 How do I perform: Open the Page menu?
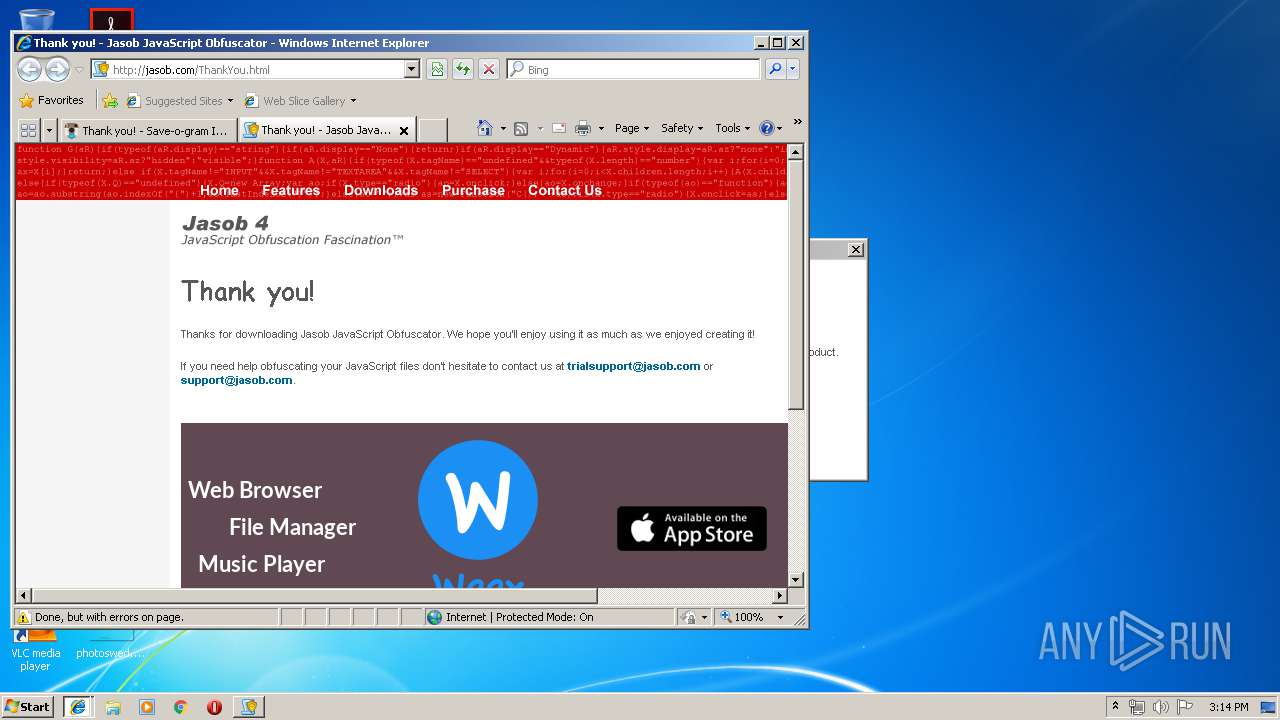pos(632,128)
